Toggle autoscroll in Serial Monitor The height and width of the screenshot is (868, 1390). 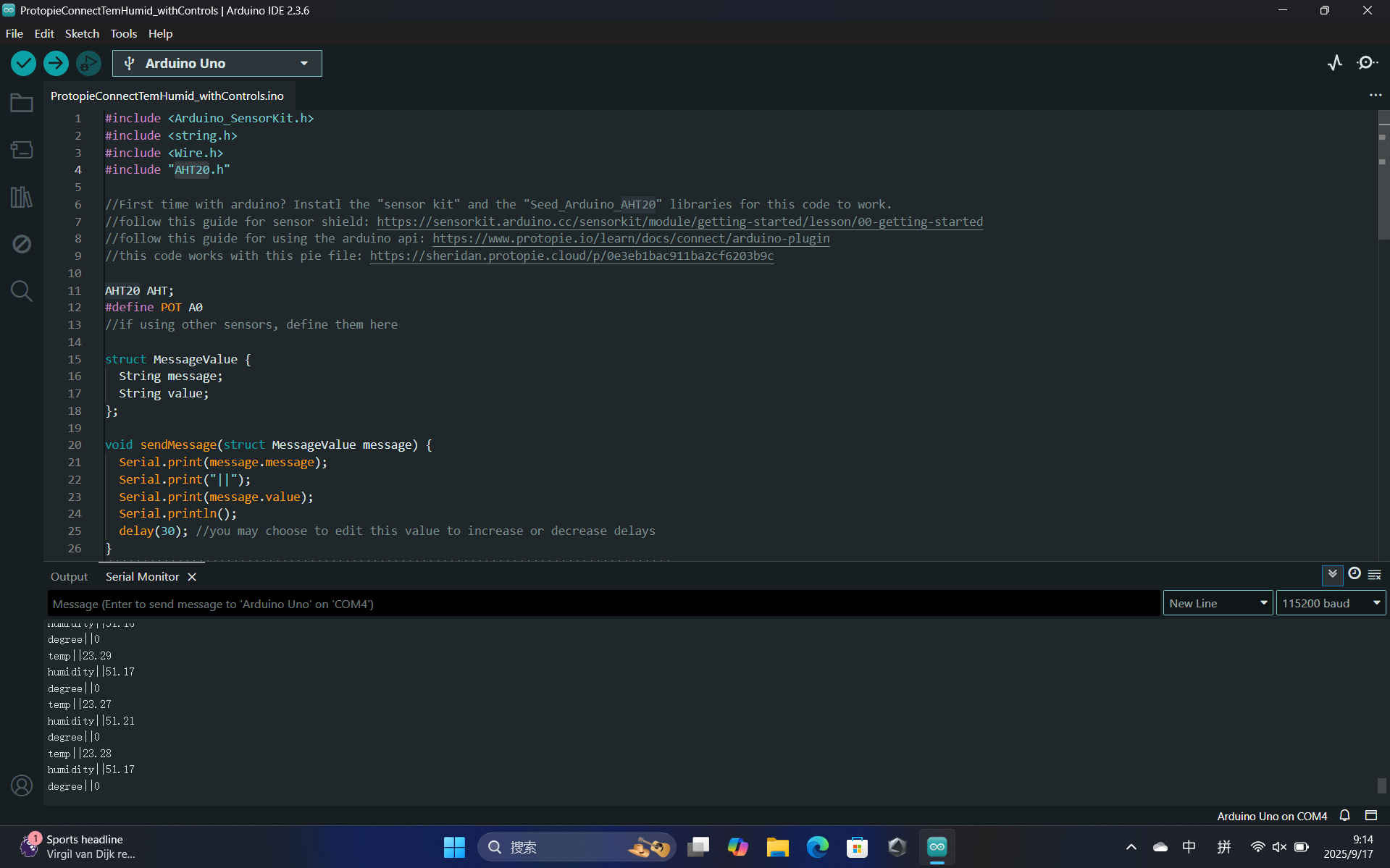(x=1333, y=575)
